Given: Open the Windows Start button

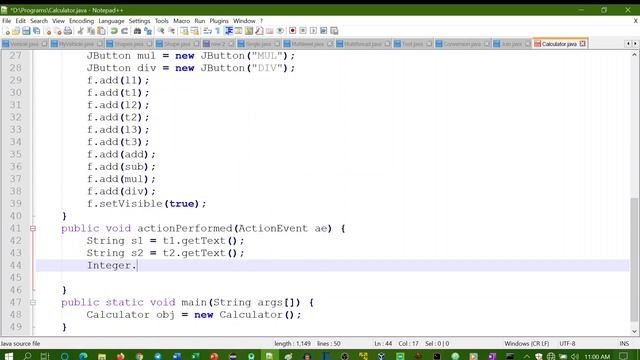Looking at the screenshot, I should click(x=8, y=356).
